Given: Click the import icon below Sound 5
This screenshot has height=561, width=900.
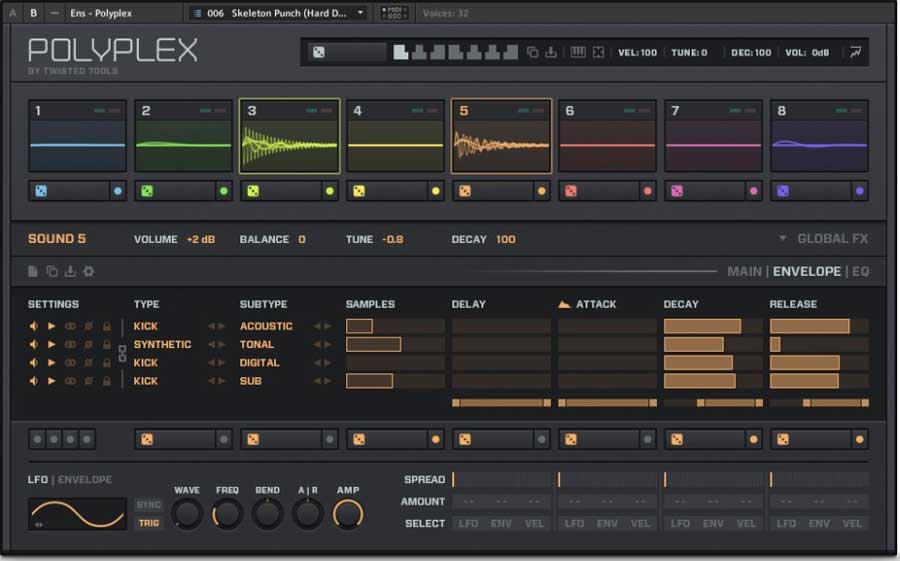Looking at the screenshot, I should pos(70,271).
